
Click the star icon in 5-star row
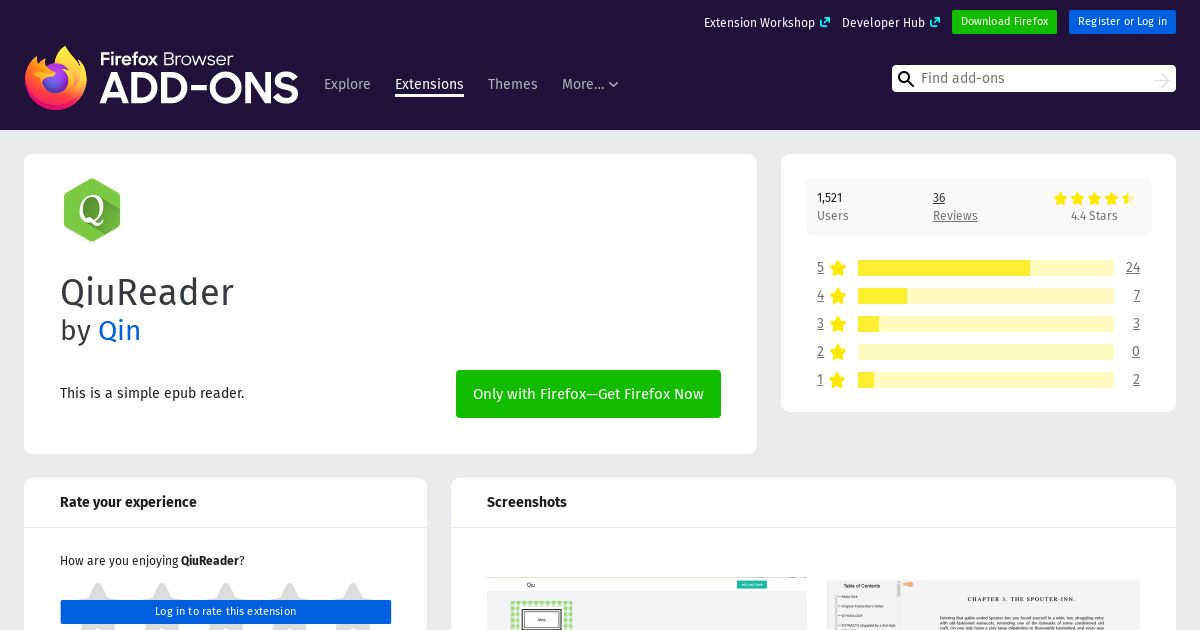click(x=838, y=268)
